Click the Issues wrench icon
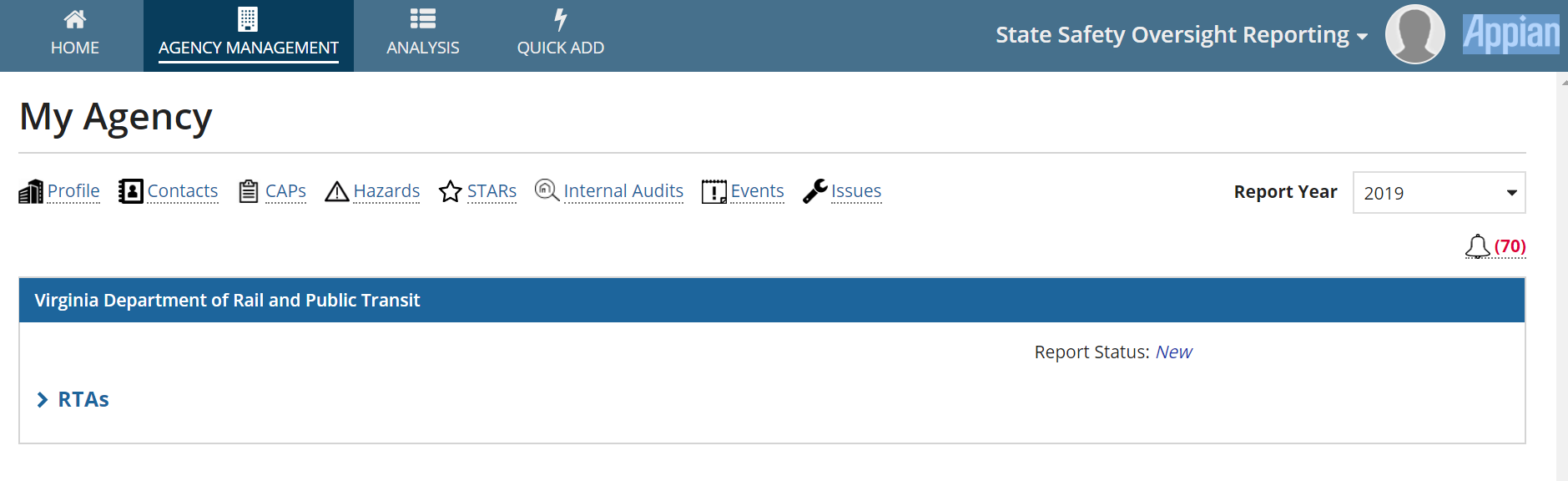Viewport: 1568px width, 481px height. (x=814, y=191)
